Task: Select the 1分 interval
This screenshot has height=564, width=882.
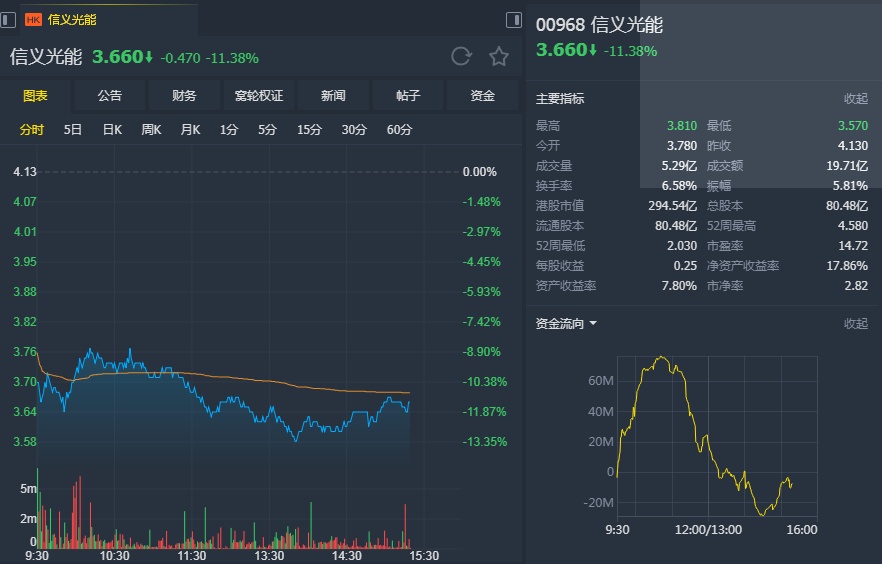Action: [x=229, y=130]
